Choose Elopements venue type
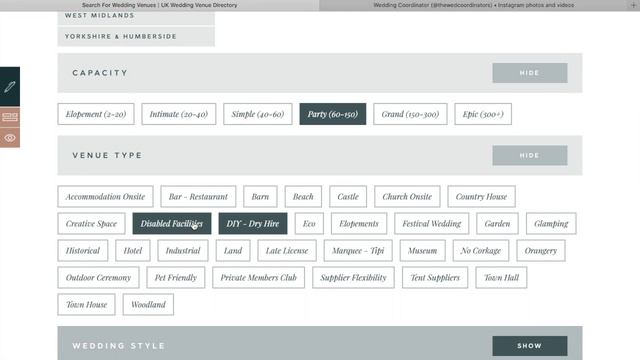The width and height of the screenshot is (640, 360). pyautogui.click(x=359, y=224)
